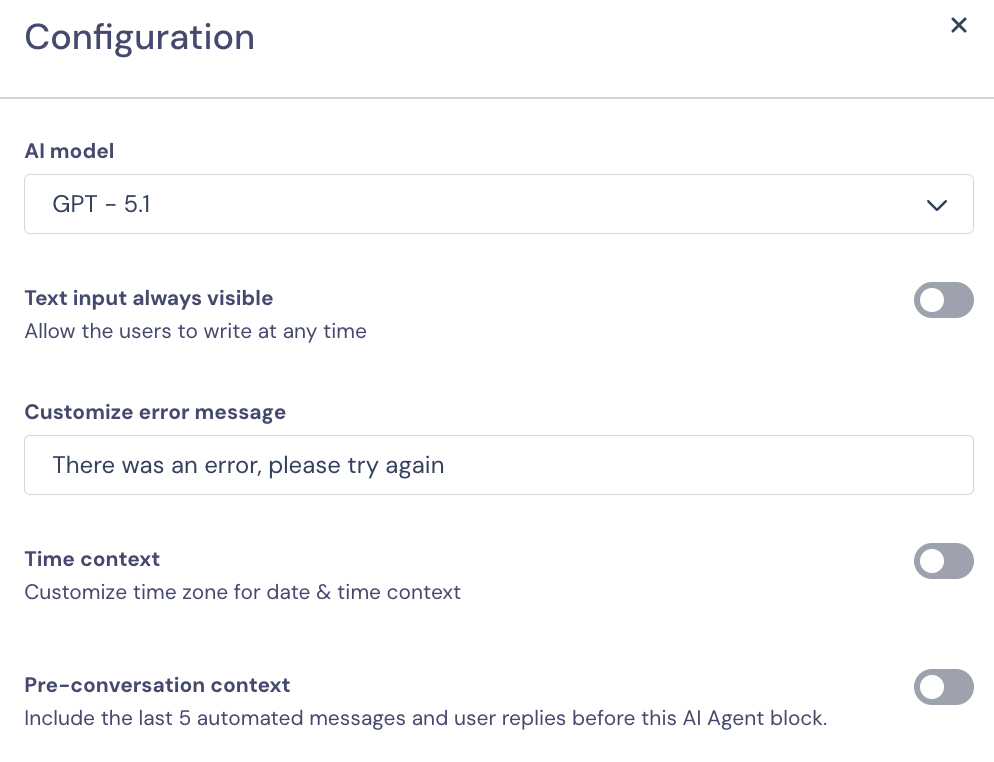The image size is (994, 762).
Task: Focus the Customize error message input field
Action: click(498, 465)
